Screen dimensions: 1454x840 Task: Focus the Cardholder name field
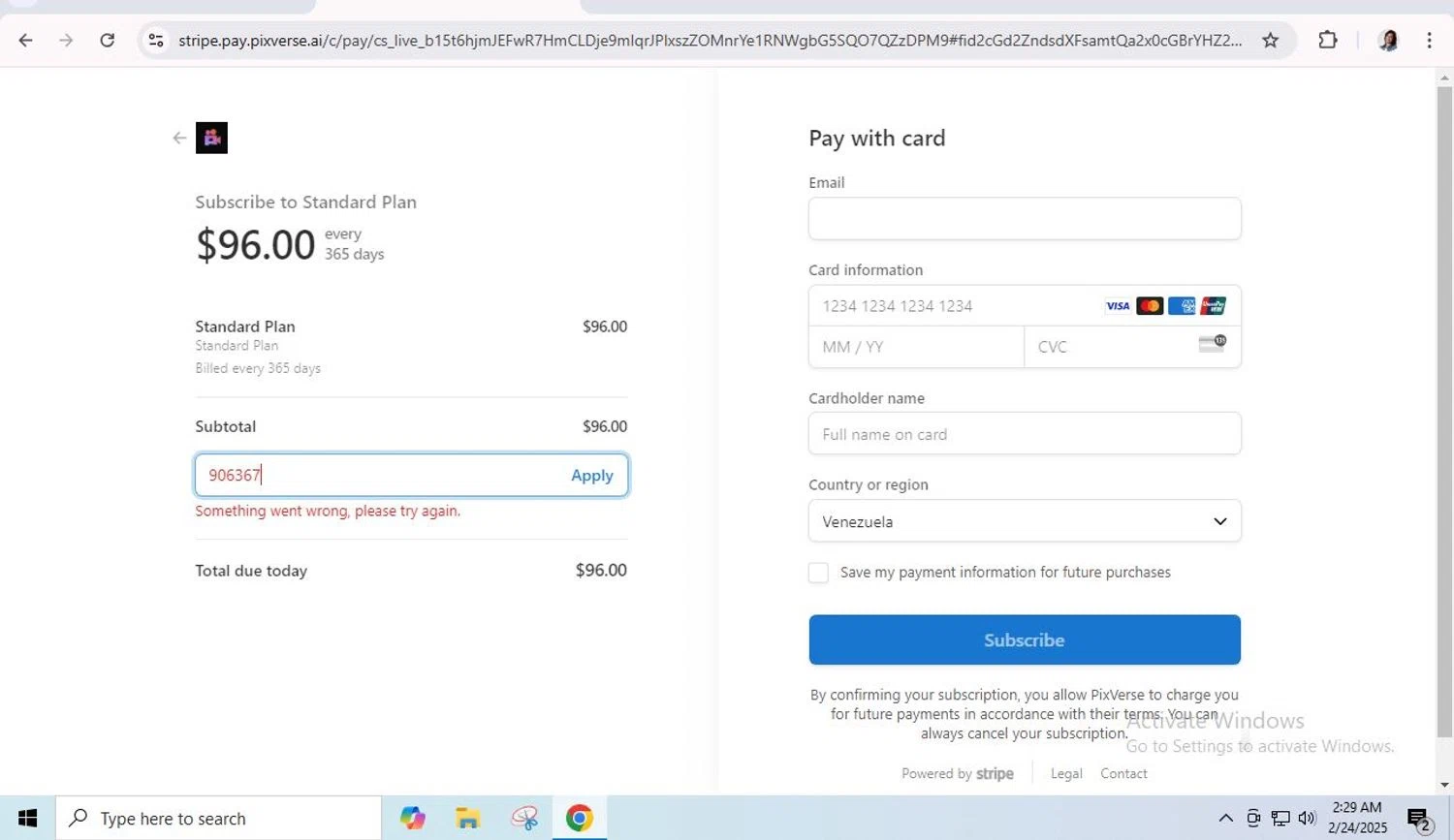[1025, 434]
